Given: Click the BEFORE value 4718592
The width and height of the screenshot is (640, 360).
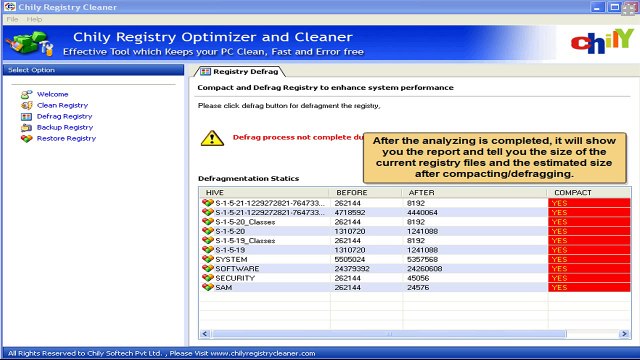Looking at the screenshot, I should [350, 213].
